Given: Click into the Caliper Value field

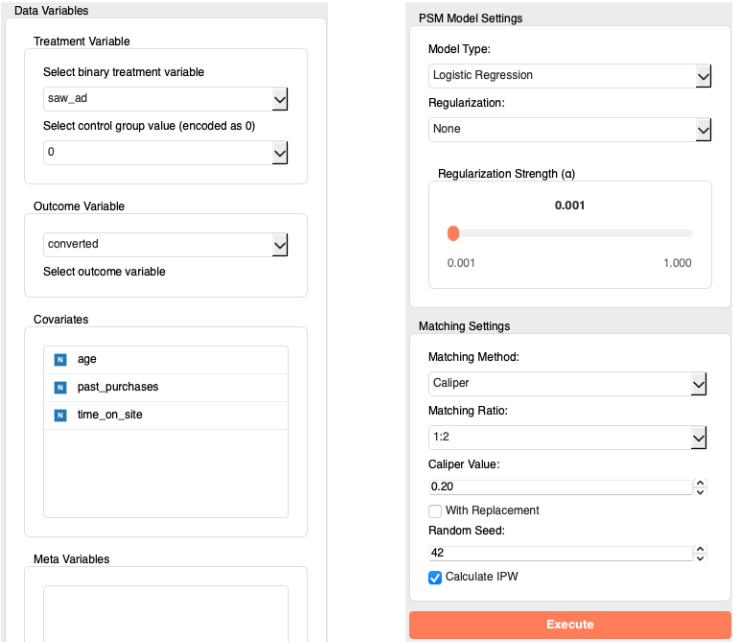Looking at the screenshot, I should click(561, 487).
